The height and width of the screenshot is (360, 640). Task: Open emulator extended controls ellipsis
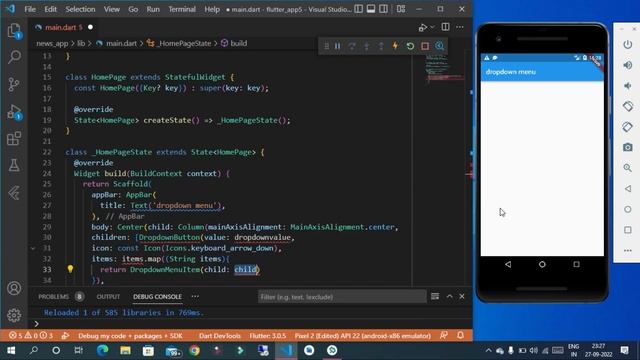[x=628, y=251]
